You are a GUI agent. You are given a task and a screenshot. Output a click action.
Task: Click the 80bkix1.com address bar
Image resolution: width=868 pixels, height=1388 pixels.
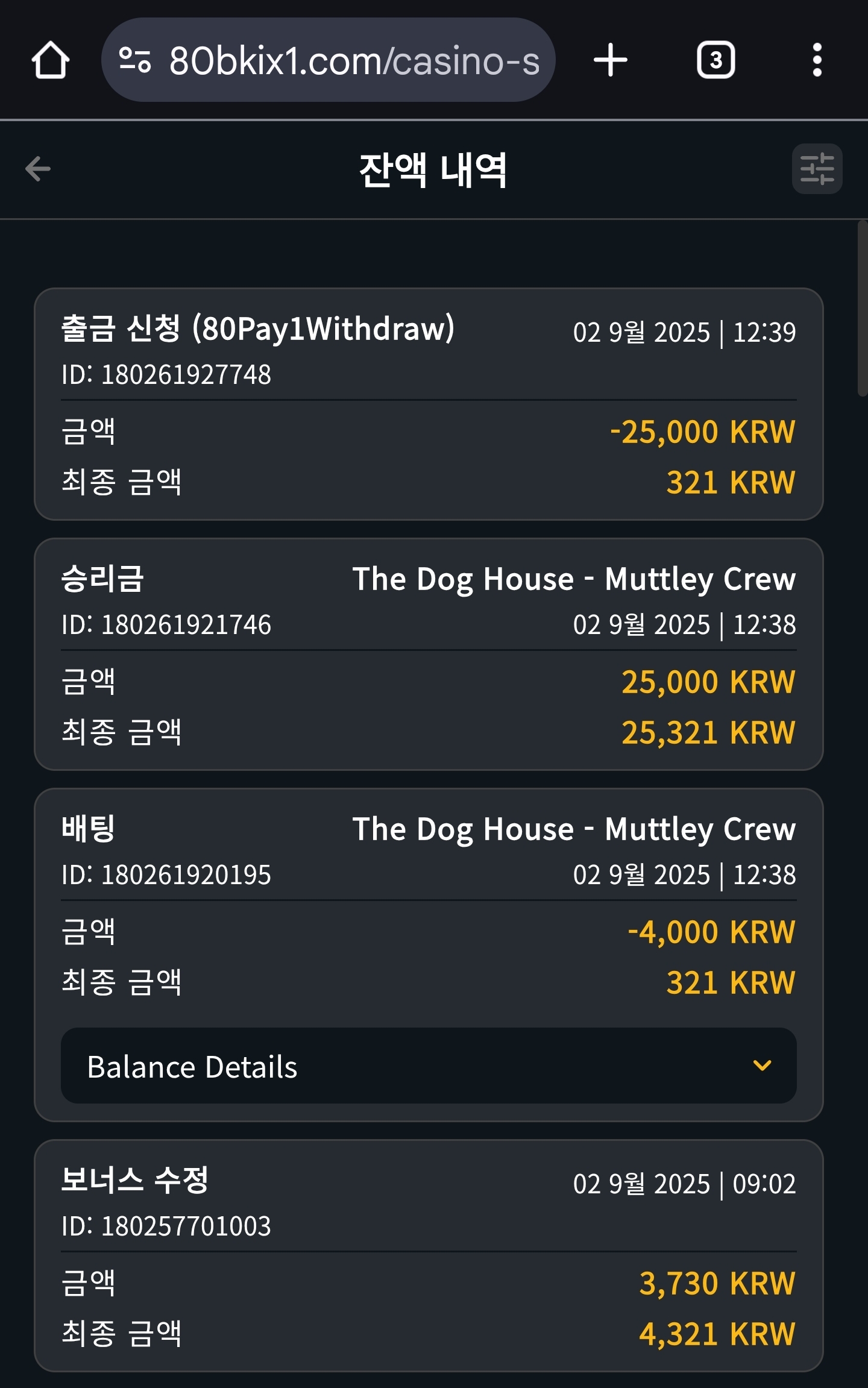tap(328, 60)
